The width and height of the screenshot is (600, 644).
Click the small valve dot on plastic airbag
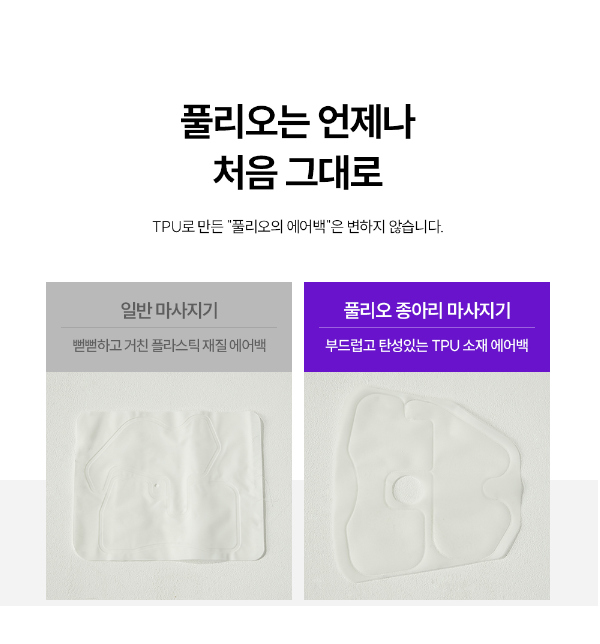click(x=155, y=486)
